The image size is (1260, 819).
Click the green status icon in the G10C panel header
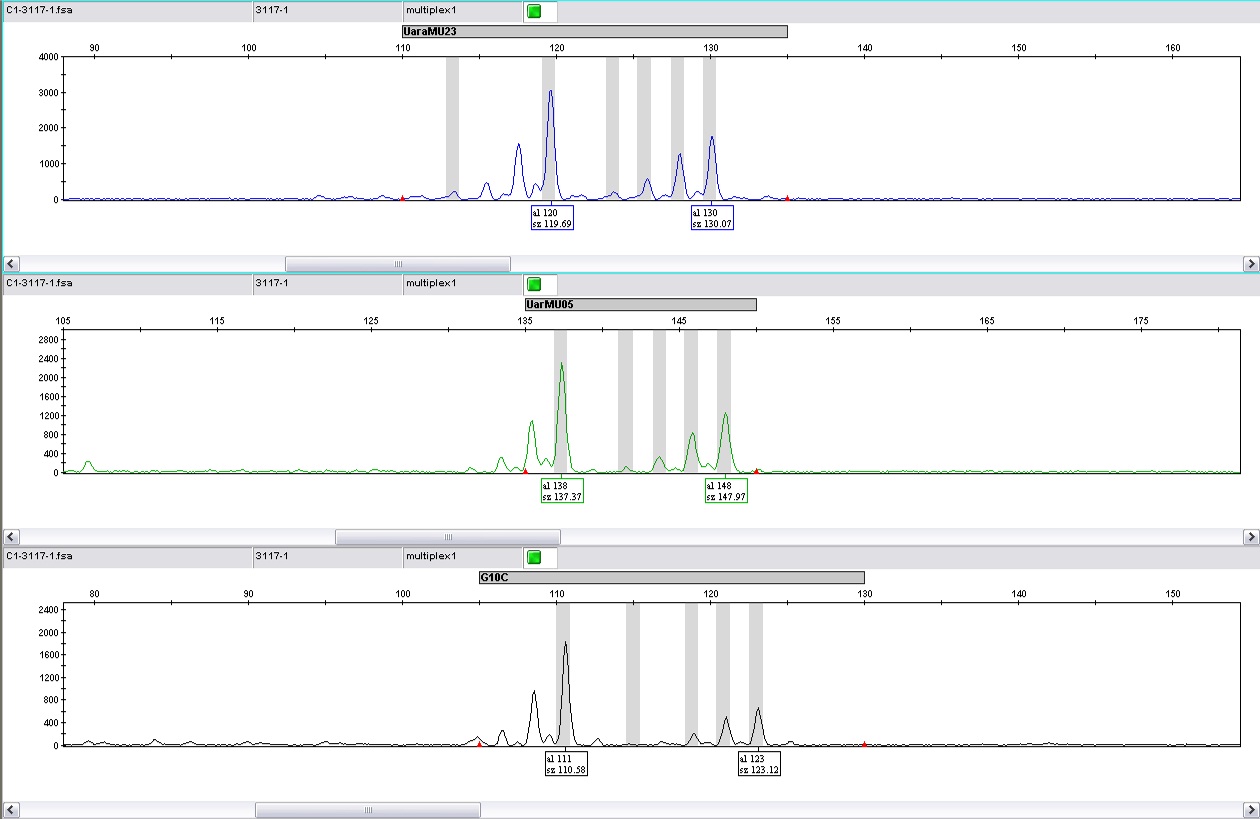coord(534,557)
